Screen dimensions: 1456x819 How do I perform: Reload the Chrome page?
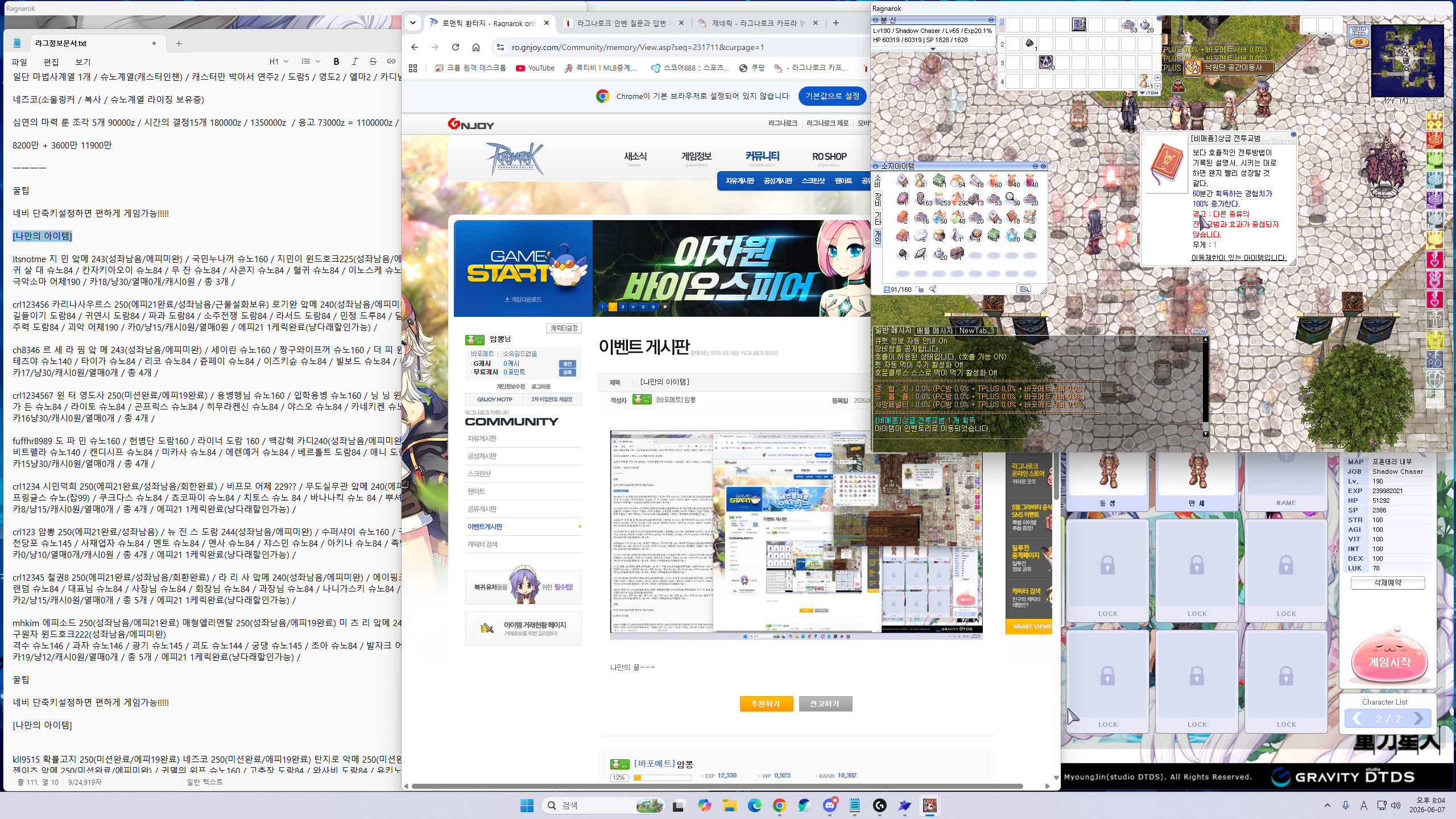(x=456, y=47)
